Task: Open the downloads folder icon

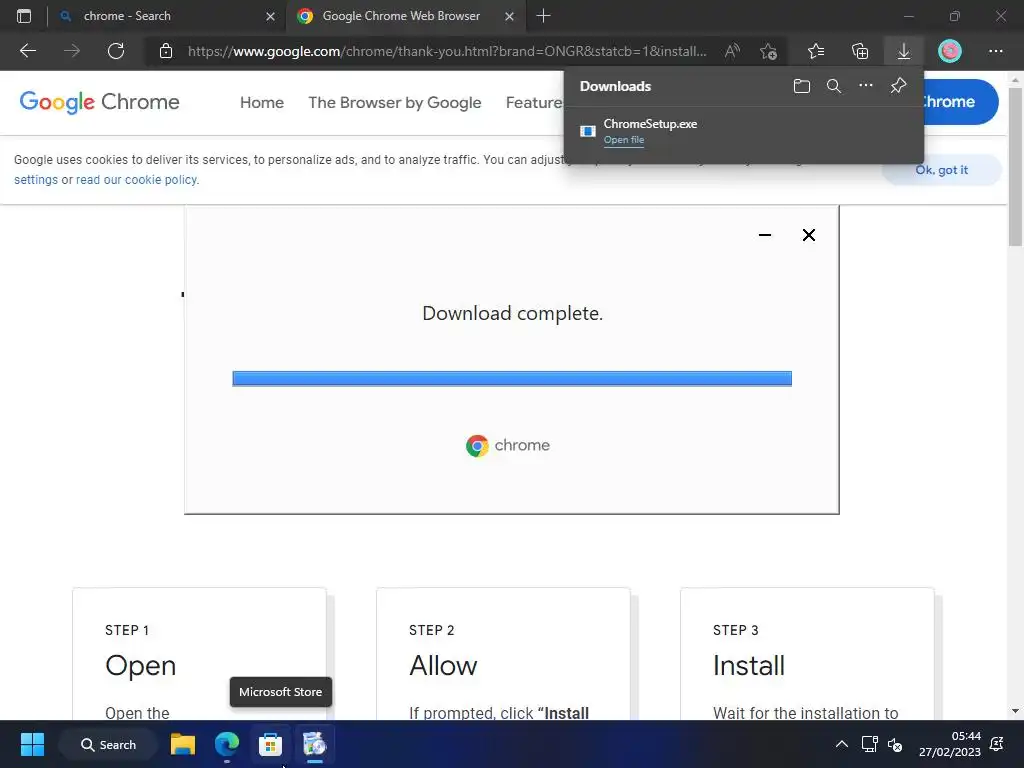Action: pos(802,86)
